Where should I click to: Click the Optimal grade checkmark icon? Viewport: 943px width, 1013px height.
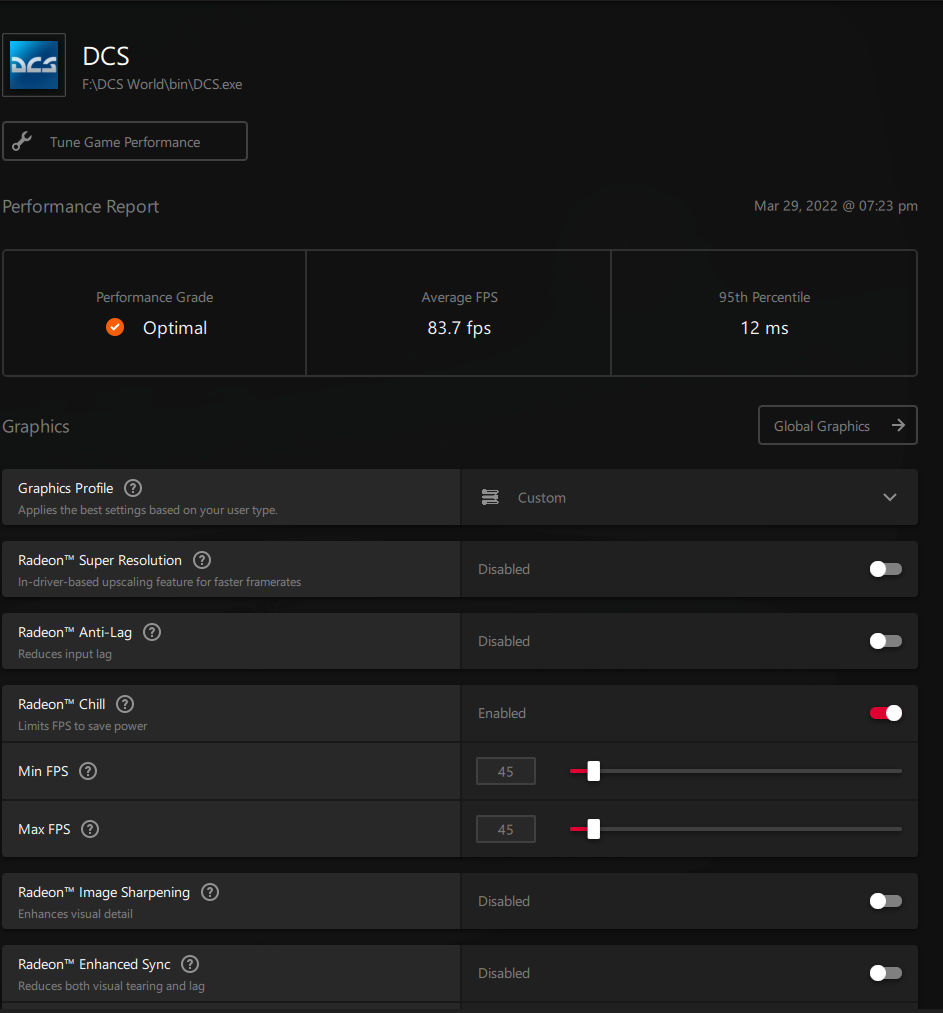(115, 327)
